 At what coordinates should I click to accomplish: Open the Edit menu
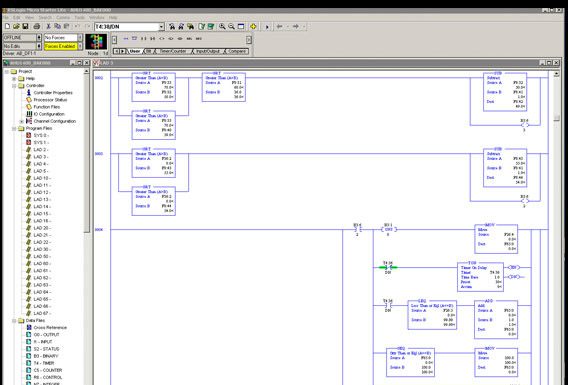pyautogui.click(x=17, y=17)
